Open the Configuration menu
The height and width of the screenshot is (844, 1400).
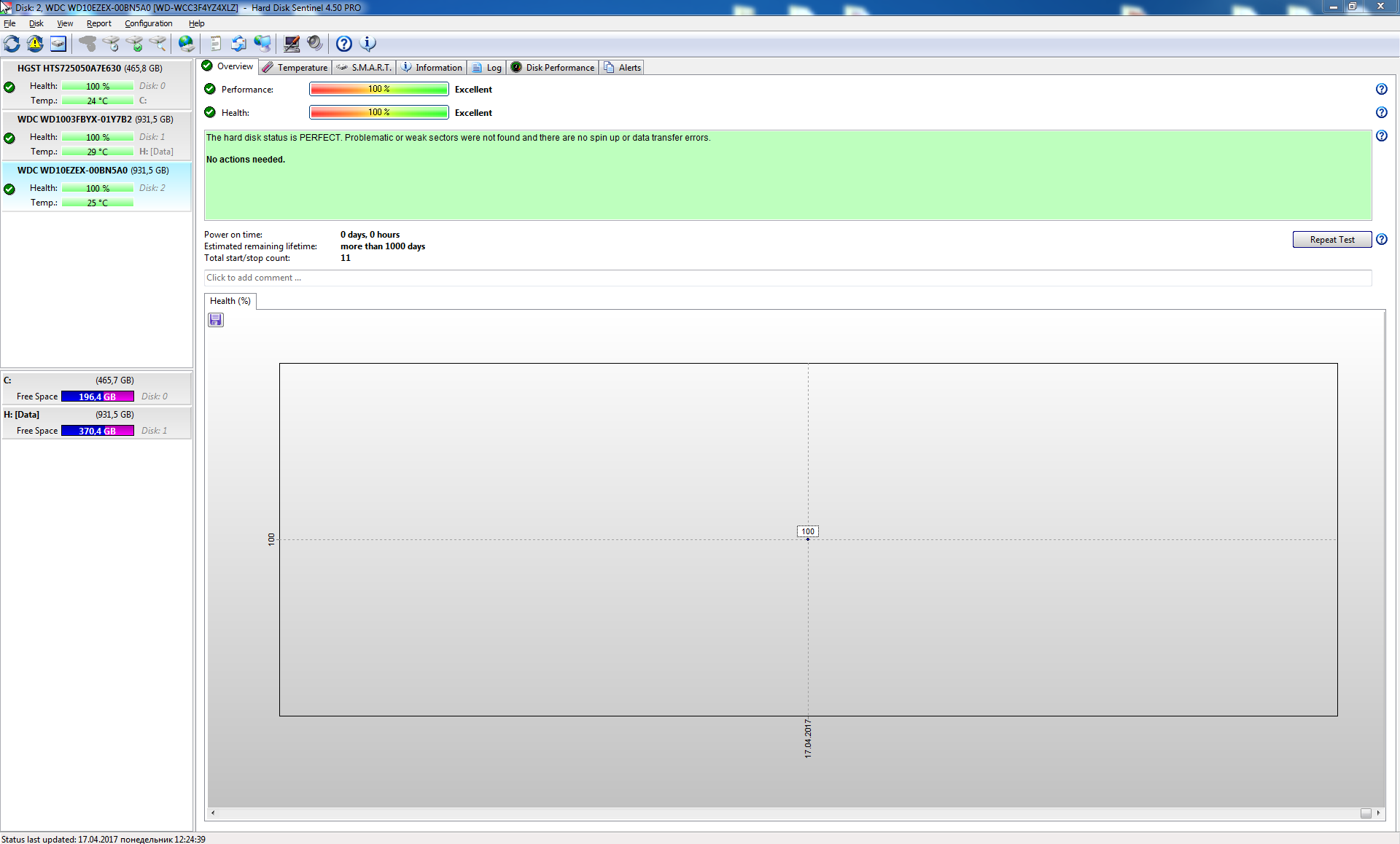[148, 23]
